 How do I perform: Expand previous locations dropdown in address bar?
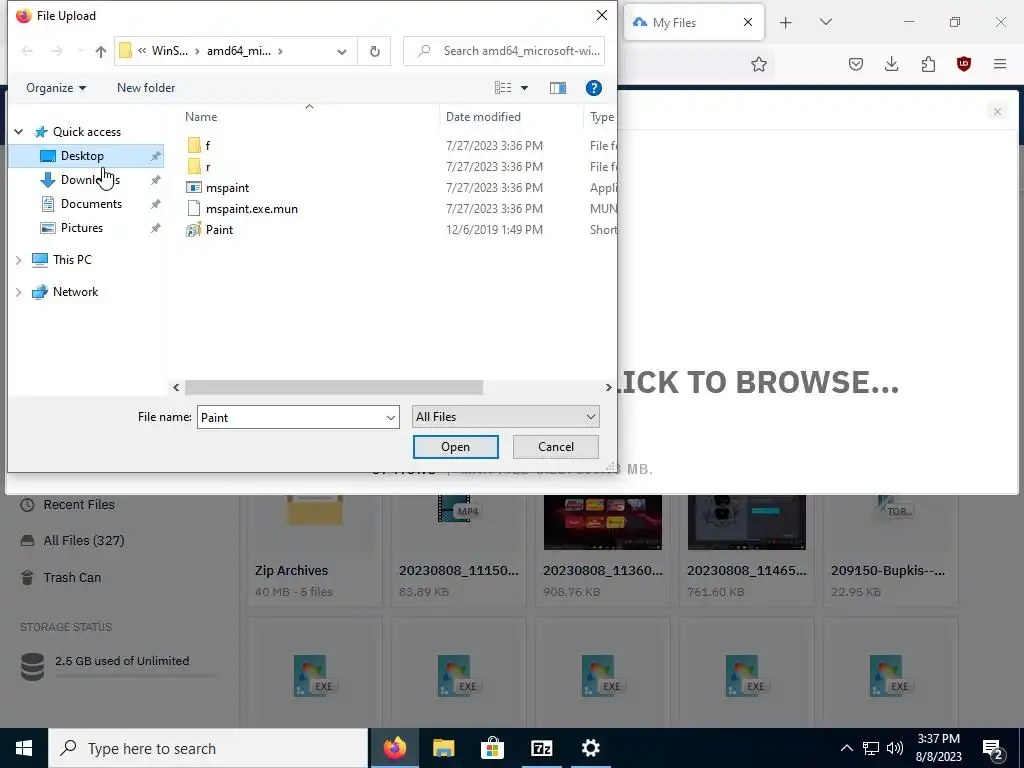[342, 52]
